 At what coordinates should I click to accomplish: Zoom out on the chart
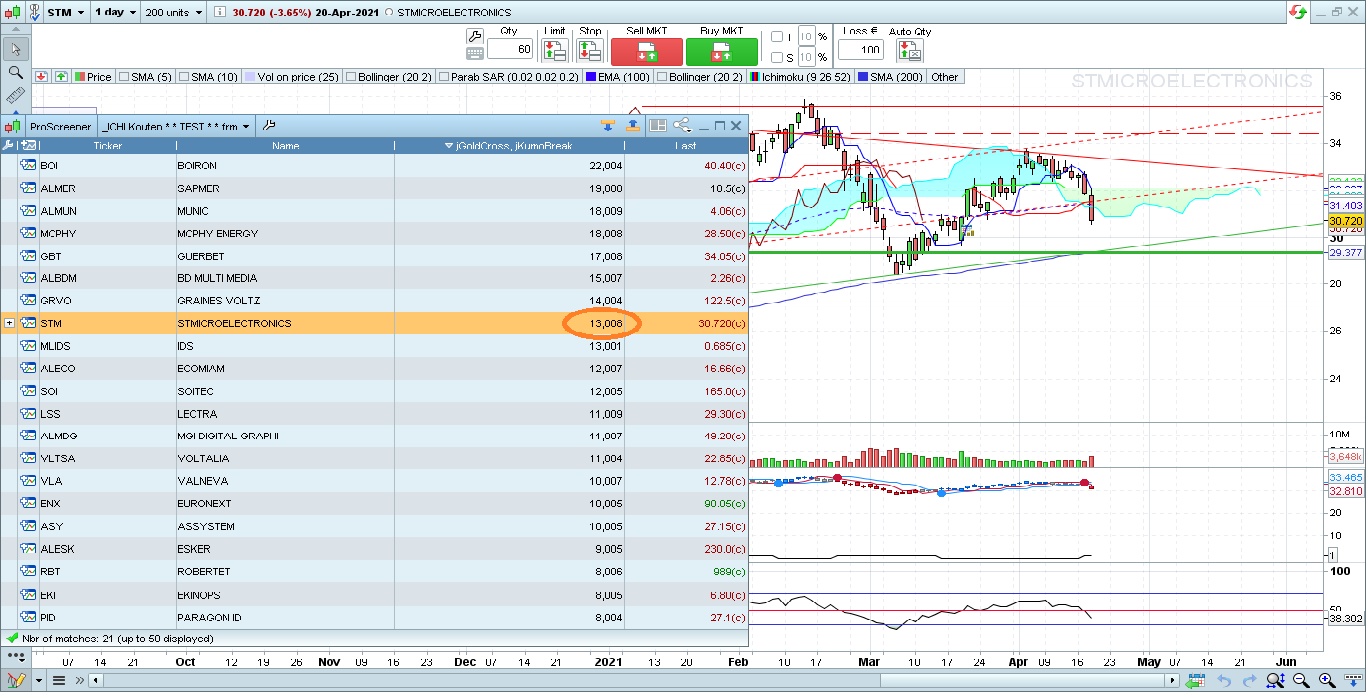click(1301, 681)
